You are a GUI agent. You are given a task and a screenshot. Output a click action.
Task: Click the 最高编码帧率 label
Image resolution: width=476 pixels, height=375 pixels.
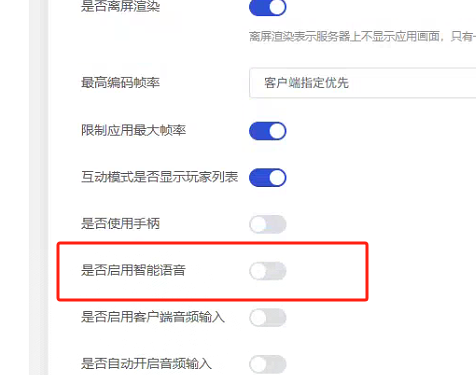(x=120, y=83)
